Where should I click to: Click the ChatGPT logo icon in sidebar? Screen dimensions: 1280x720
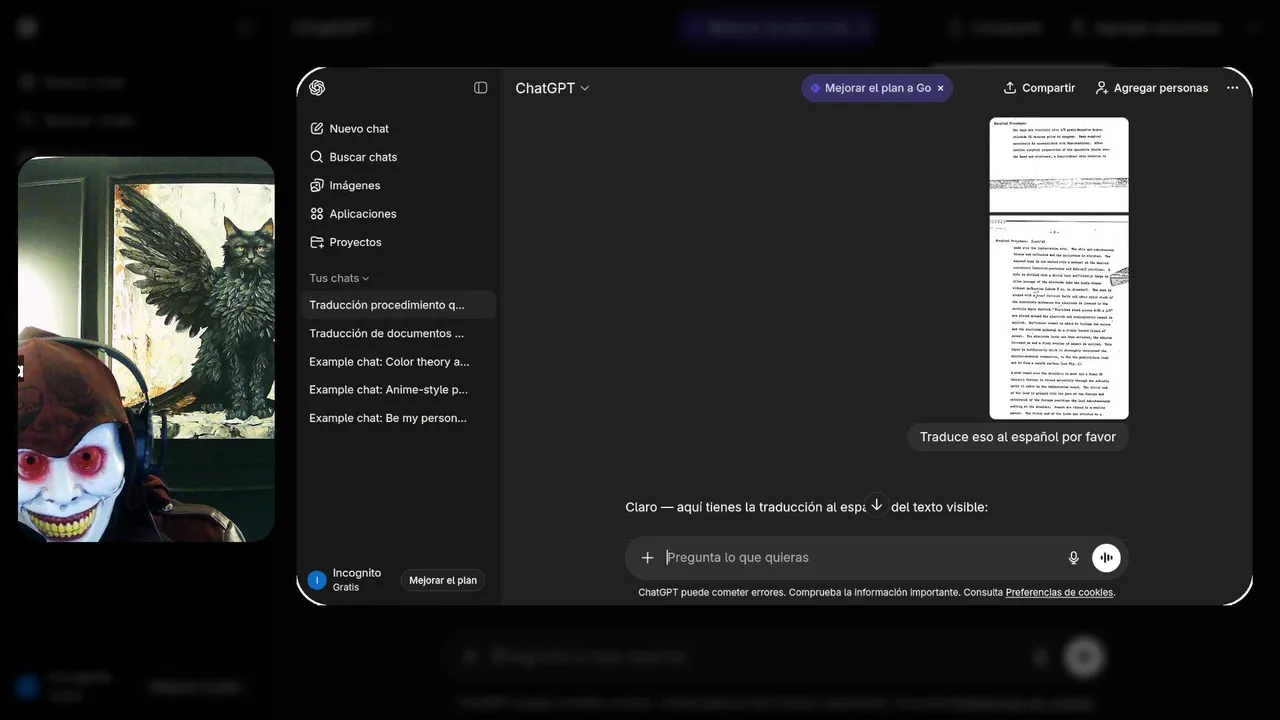317,88
